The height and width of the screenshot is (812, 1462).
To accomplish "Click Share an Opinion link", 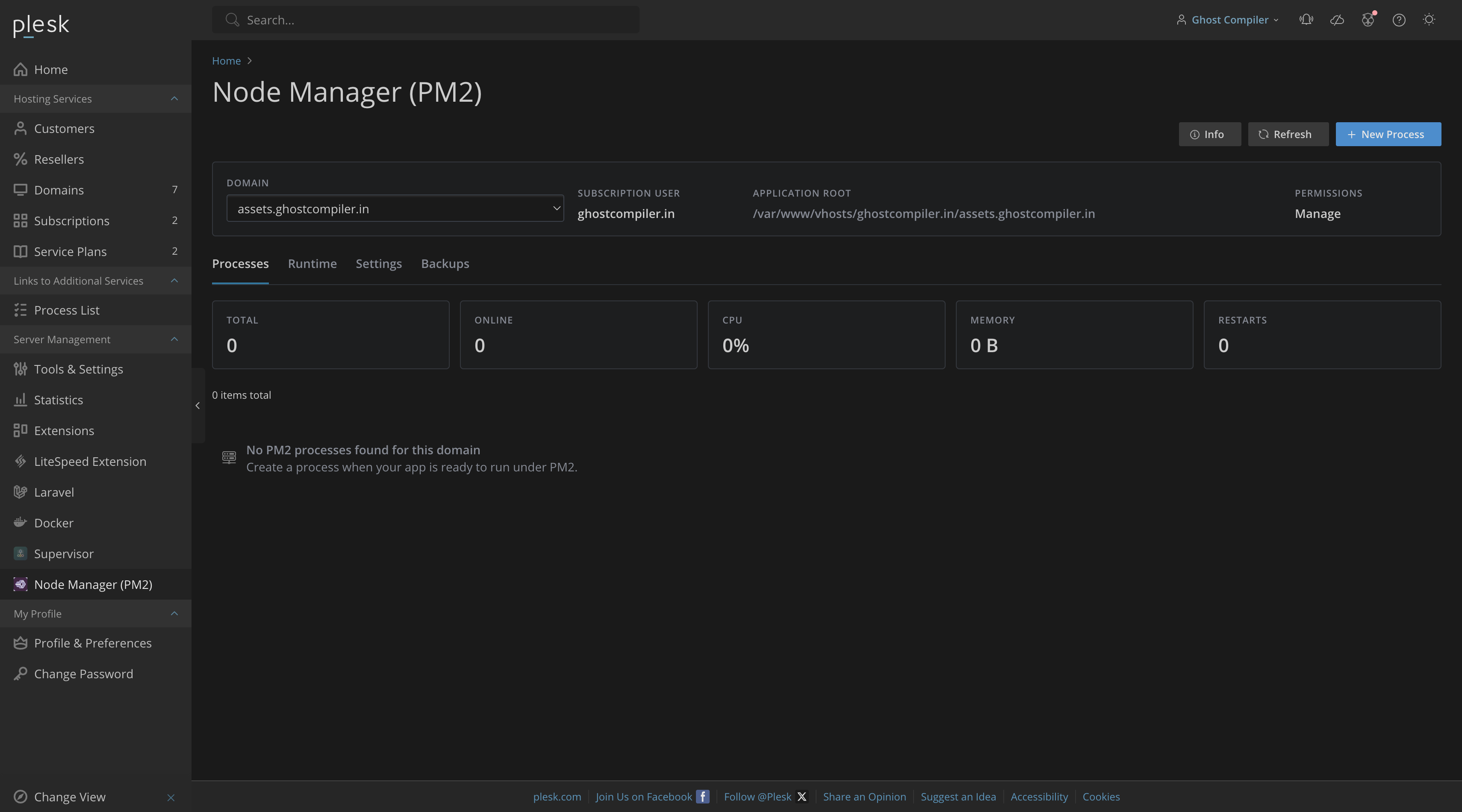I will (x=864, y=797).
